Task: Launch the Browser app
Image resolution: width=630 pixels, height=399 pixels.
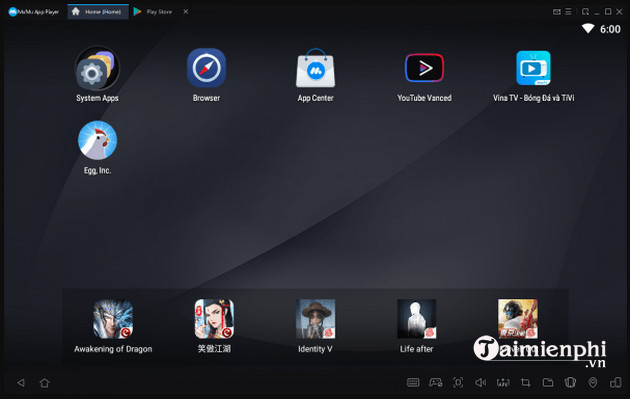Action: click(207, 68)
